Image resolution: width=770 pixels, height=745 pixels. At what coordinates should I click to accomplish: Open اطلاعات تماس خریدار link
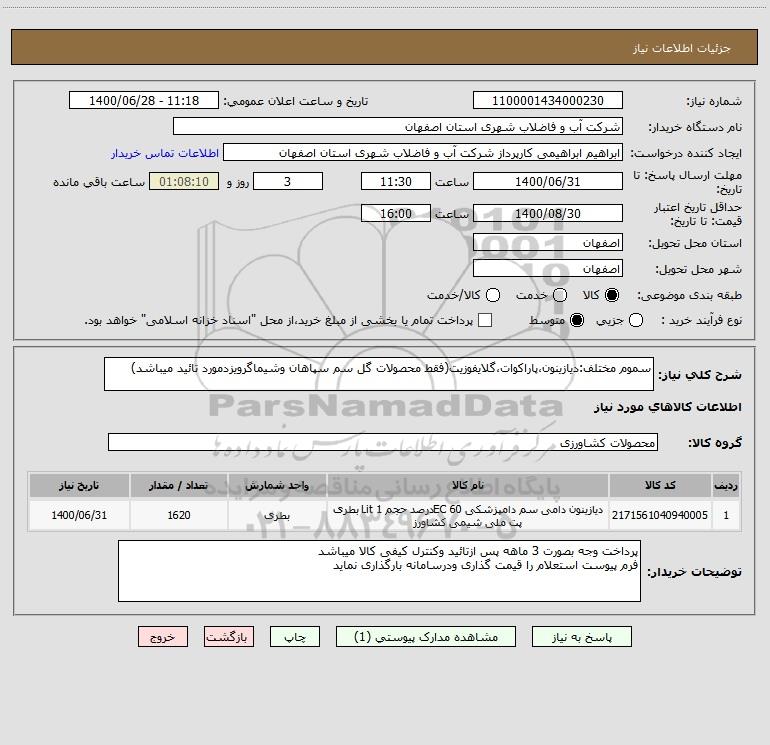165,153
